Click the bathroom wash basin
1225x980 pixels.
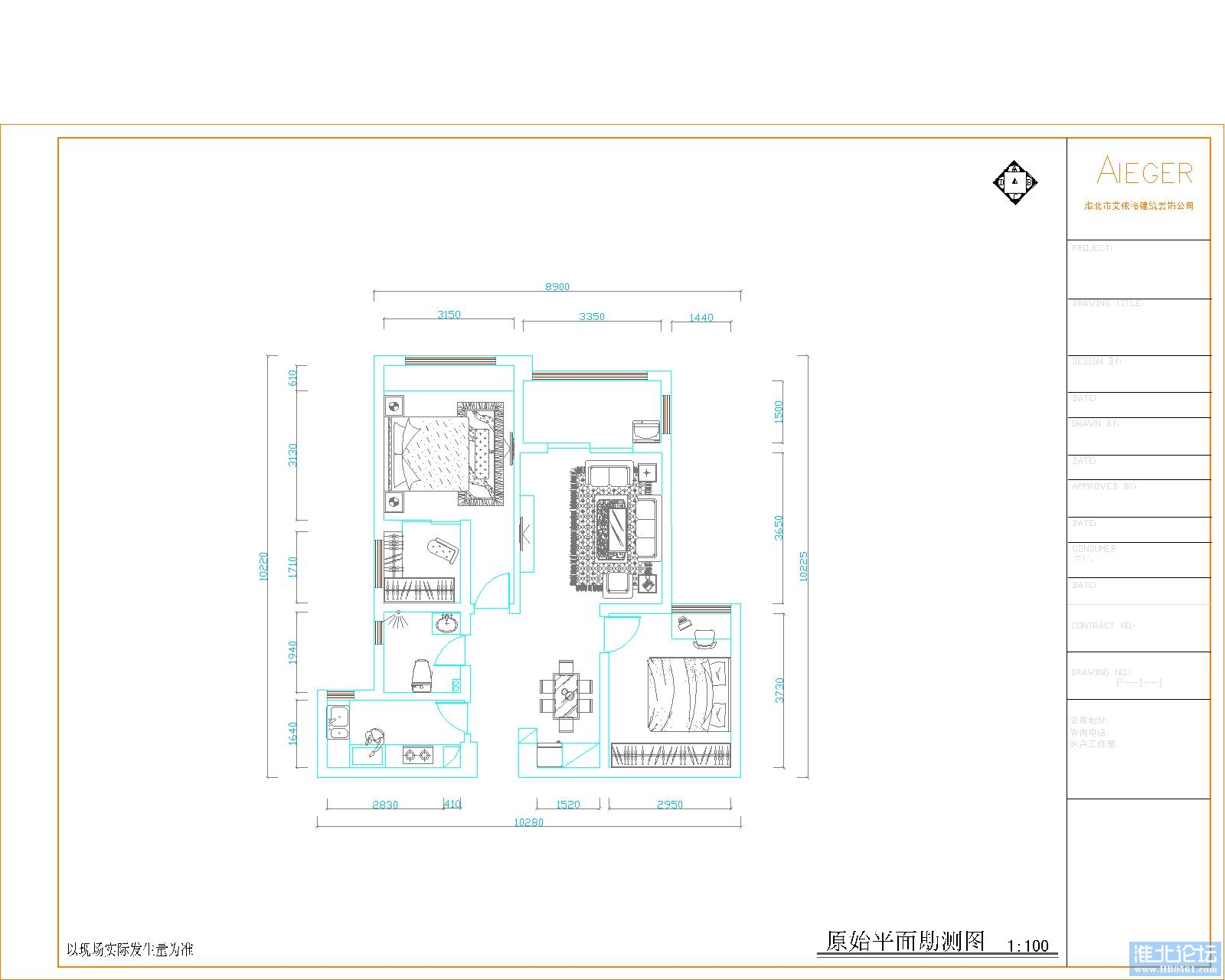pyautogui.click(x=447, y=623)
